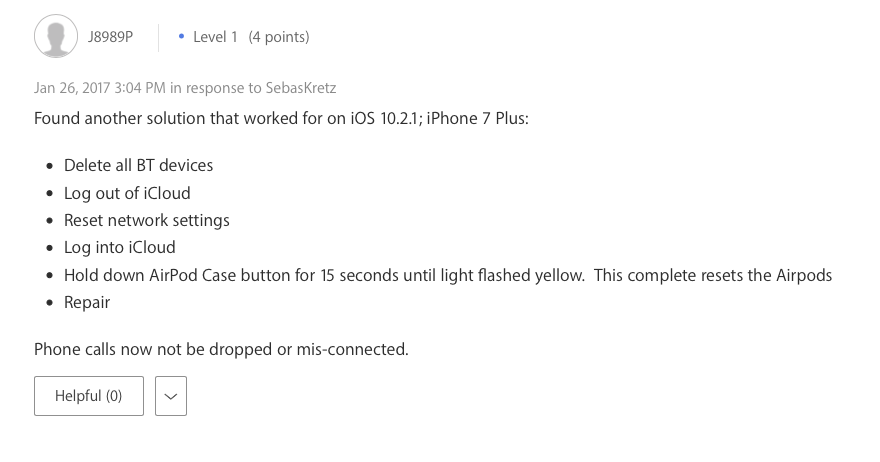
Task: Open the in response to SebasKretz link
Action: pyautogui.click(x=260, y=88)
